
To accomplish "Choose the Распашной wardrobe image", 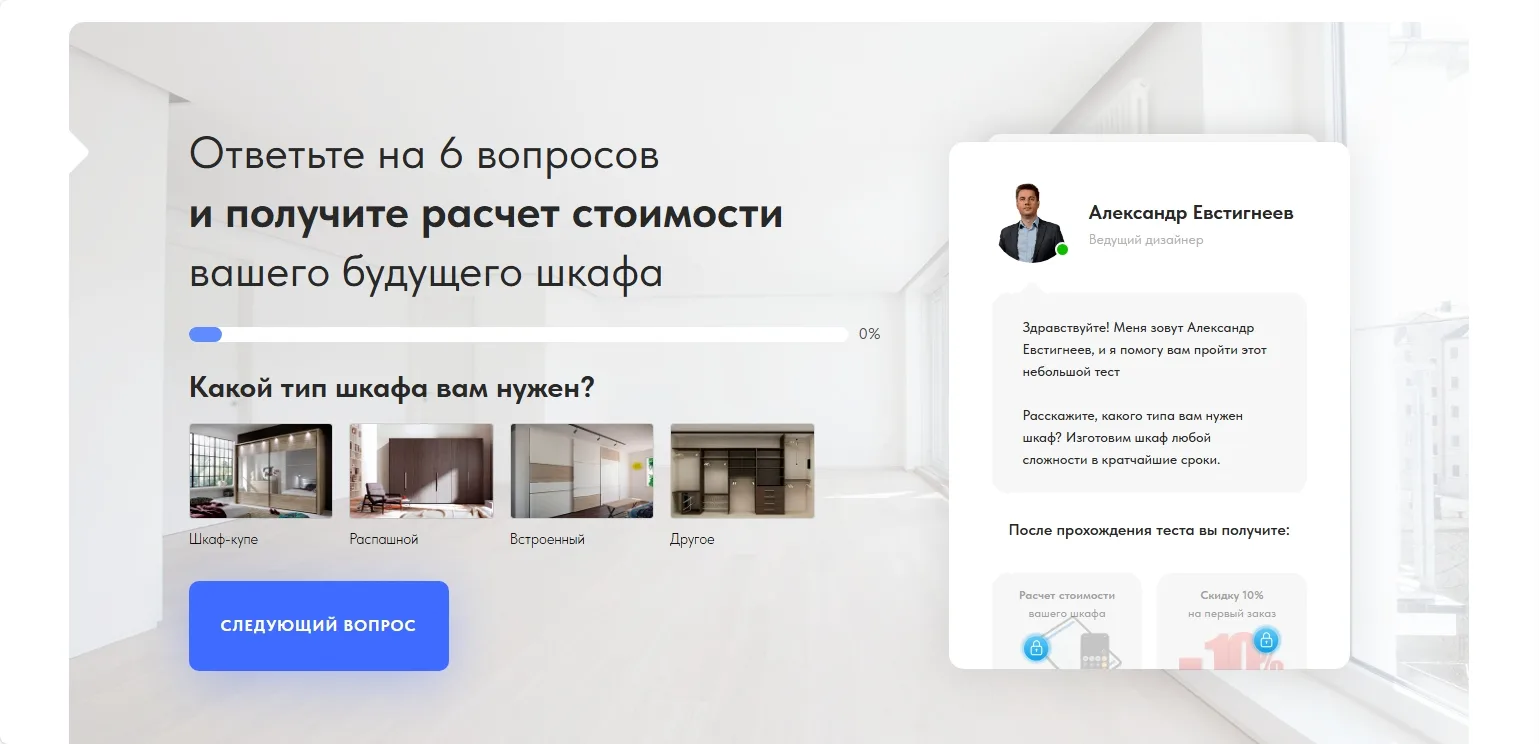I will (421, 471).
